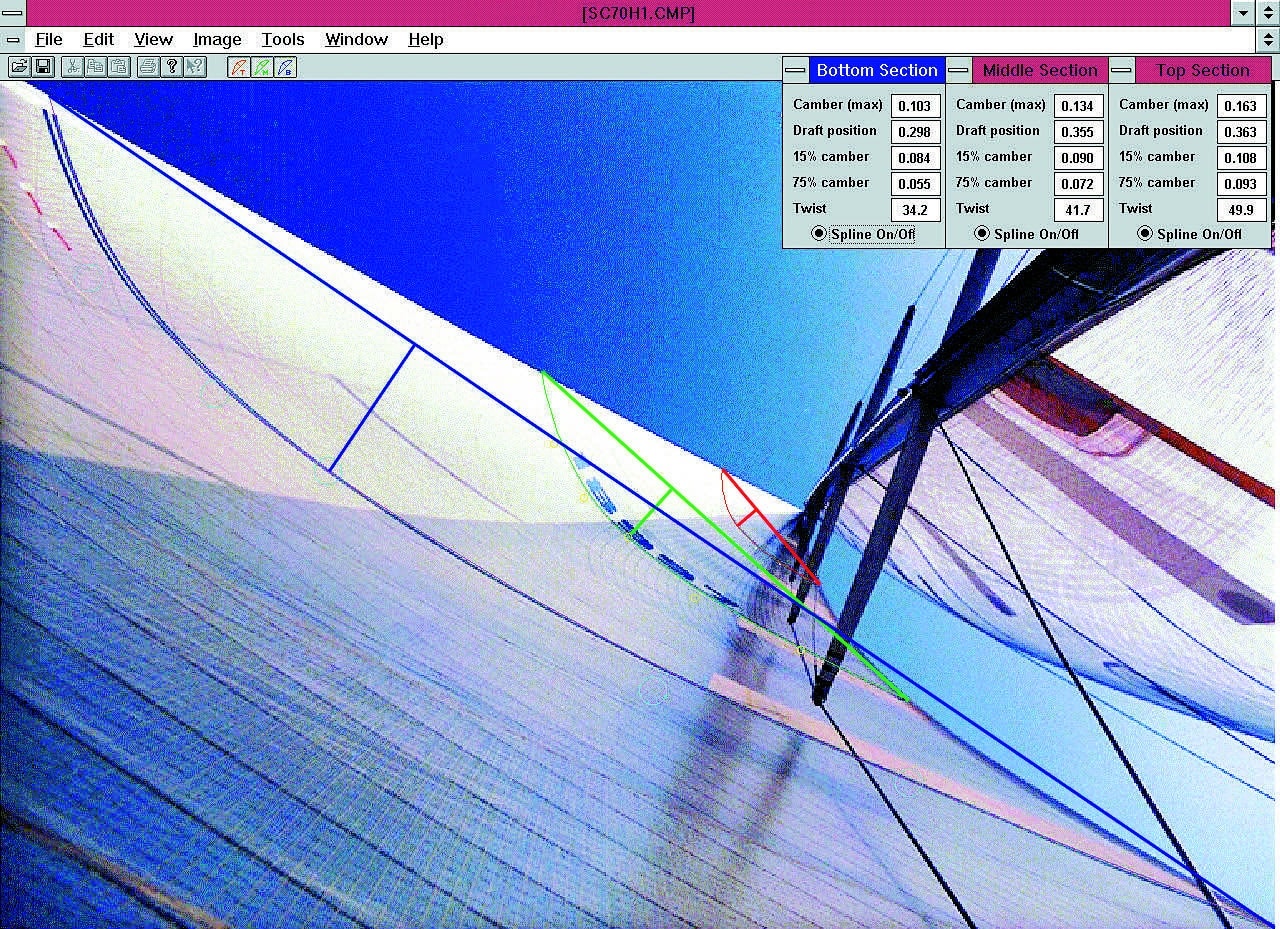Print the image using the Print icon
Viewport: 1280px width, 929px height.
146,66
